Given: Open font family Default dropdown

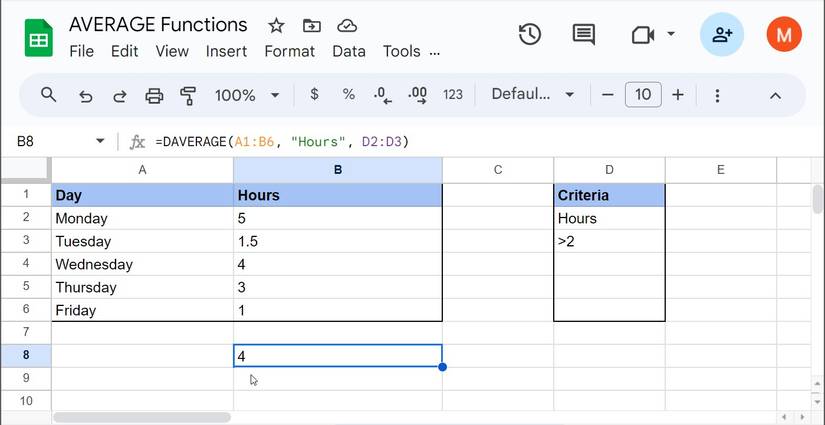Looking at the screenshot, I should (532, 95).
